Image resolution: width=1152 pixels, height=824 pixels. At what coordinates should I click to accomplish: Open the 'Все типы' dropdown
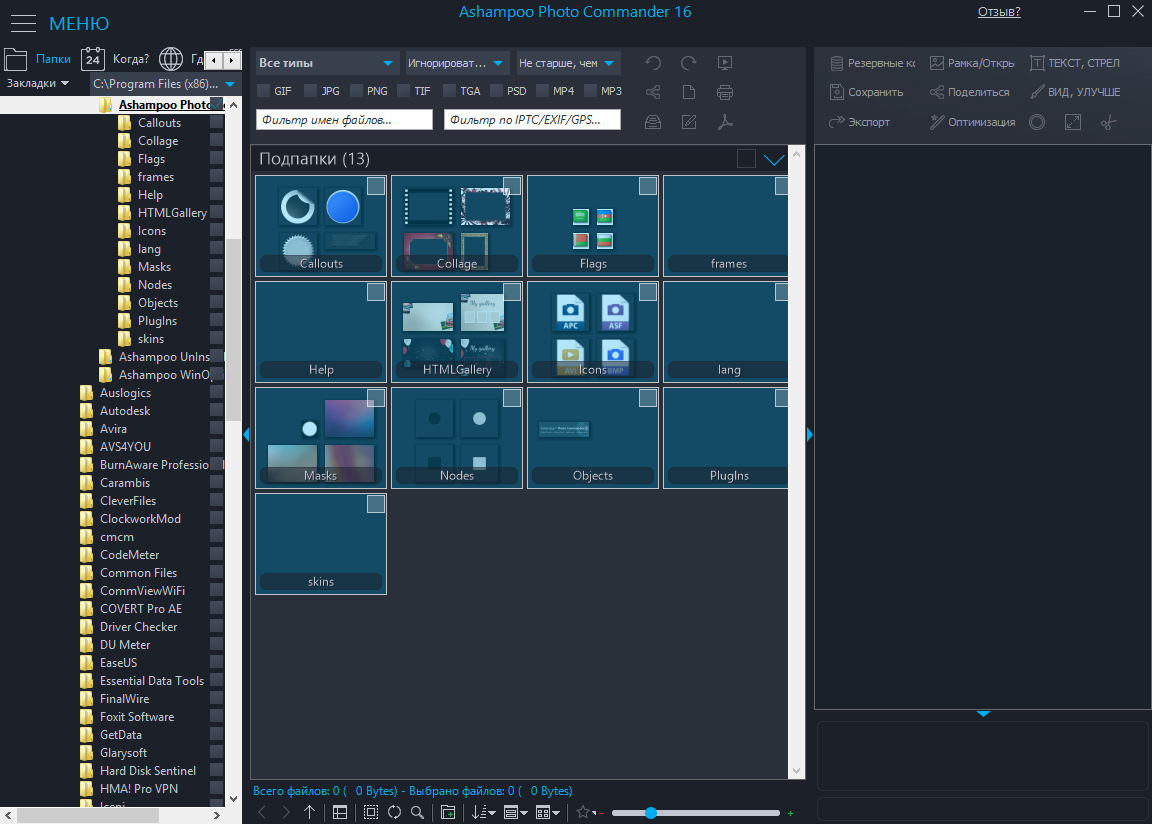(326, 63)
